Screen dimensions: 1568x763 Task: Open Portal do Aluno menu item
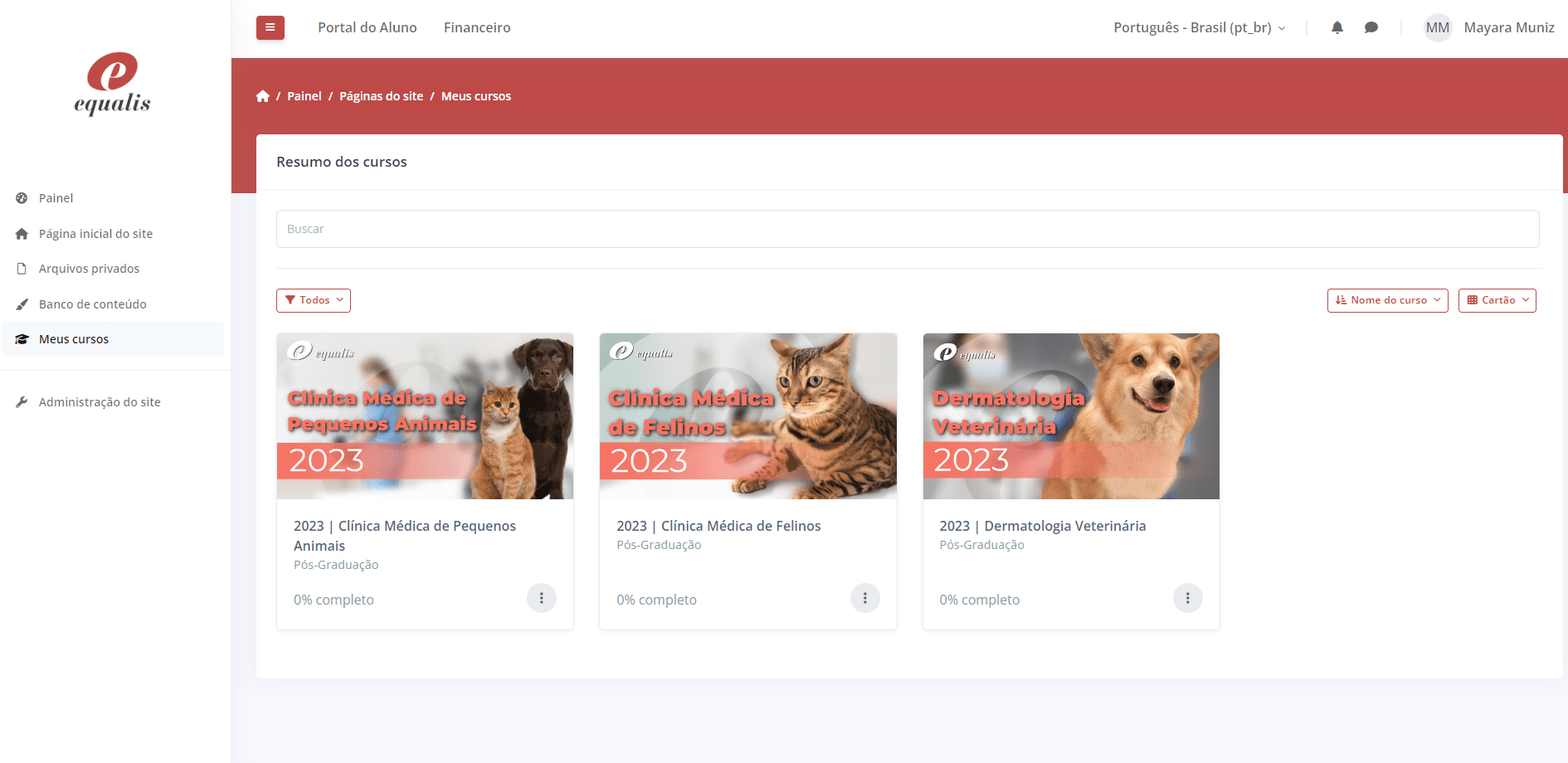[367, 27]
